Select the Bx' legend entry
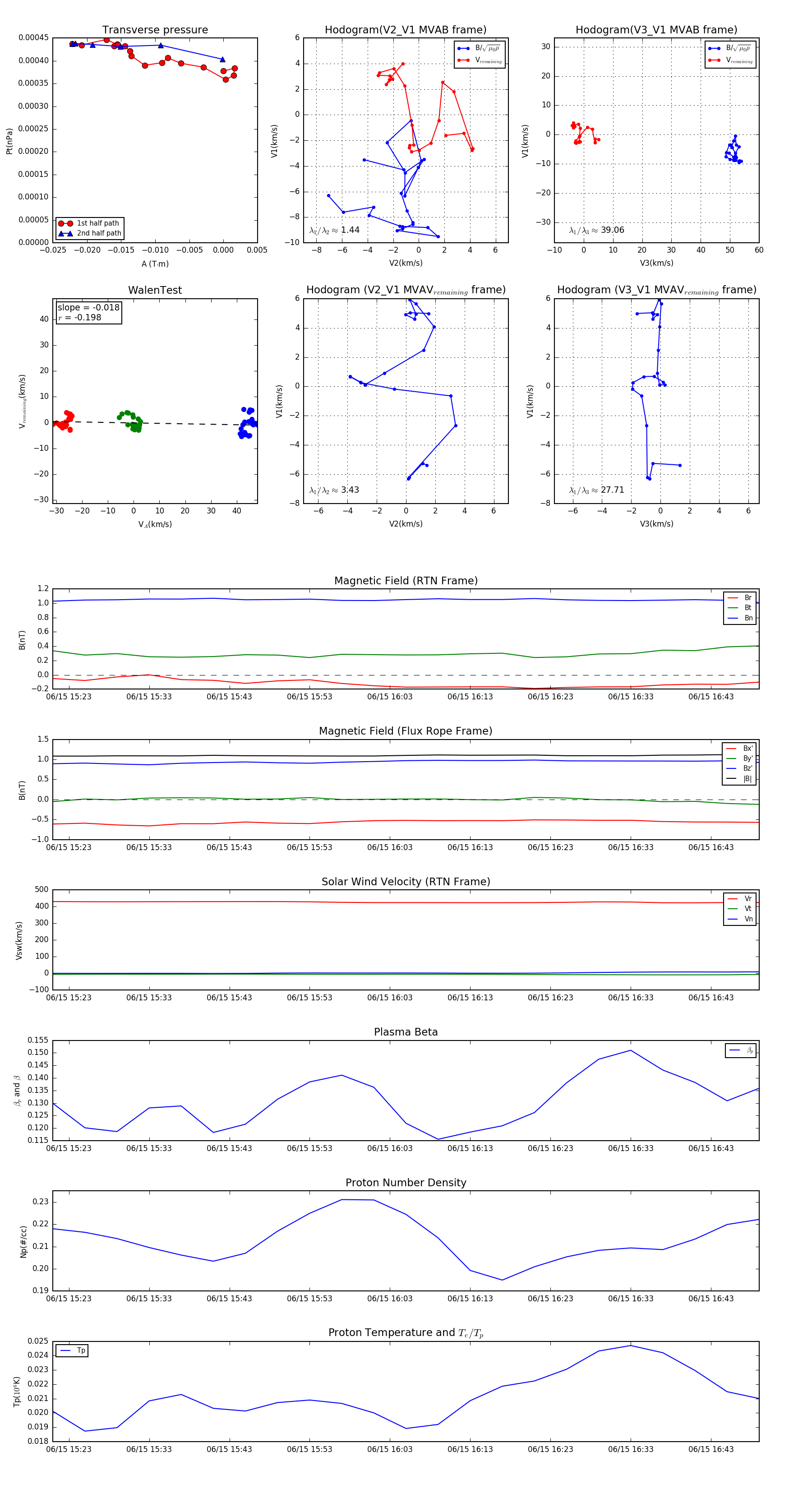Screen dimensions: 812x1489 [739, 749]
